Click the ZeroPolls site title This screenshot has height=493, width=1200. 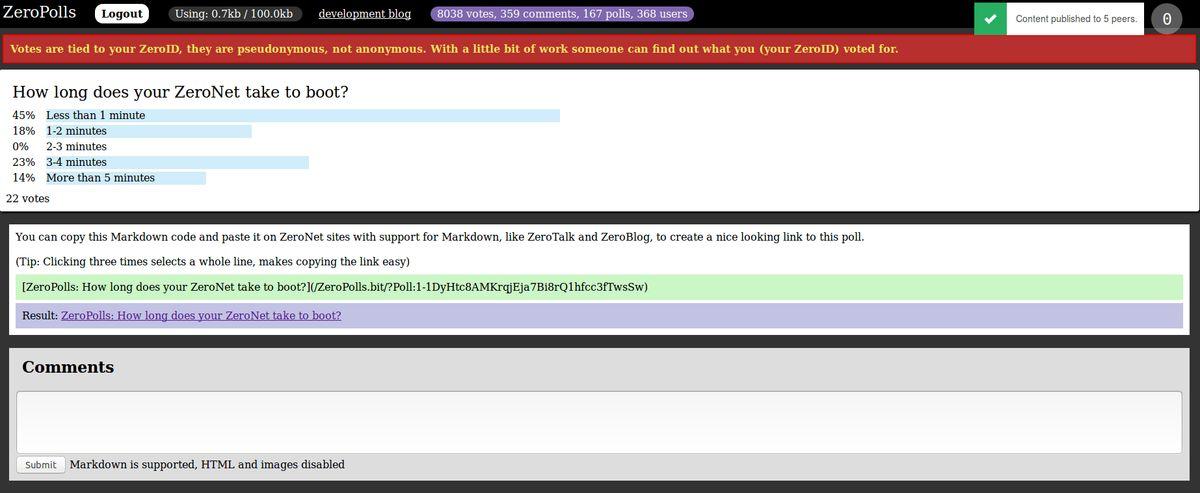[39, 13]
